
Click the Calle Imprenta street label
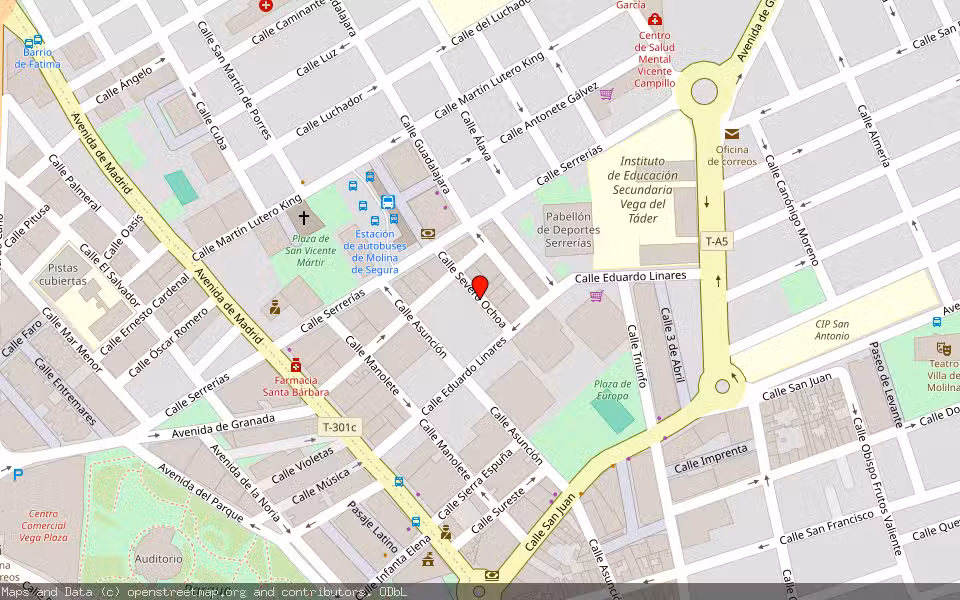(711, 459)
